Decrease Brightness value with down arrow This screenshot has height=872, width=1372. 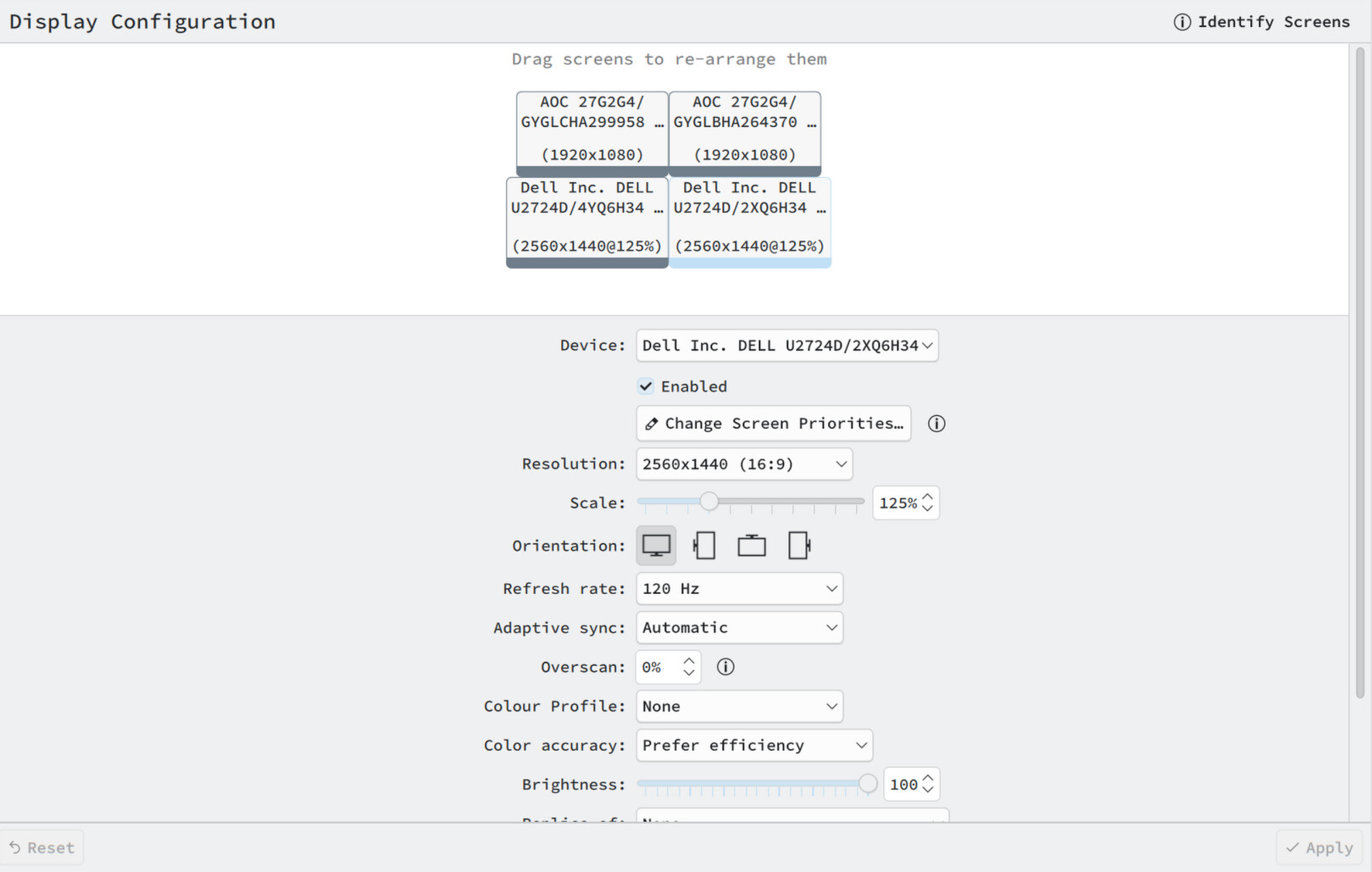pyautogui.click(x=928, y=791)
